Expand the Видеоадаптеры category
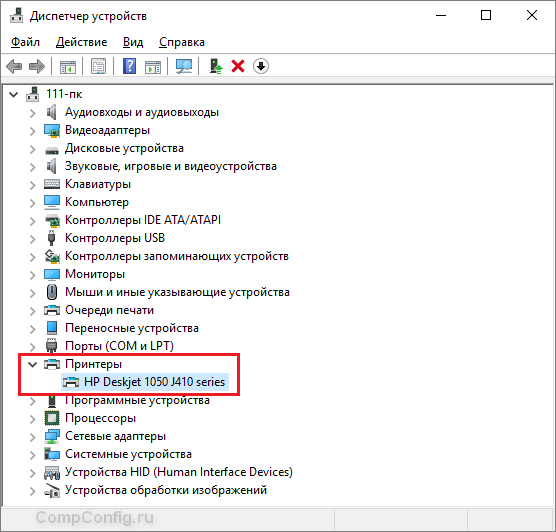This screenshot has width=556, height=532. (33, 131)
